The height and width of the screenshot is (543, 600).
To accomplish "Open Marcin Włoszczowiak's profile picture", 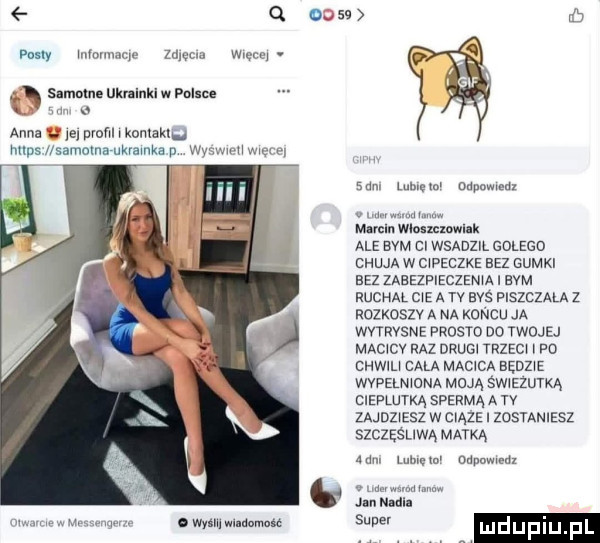I will click(326, 219).
